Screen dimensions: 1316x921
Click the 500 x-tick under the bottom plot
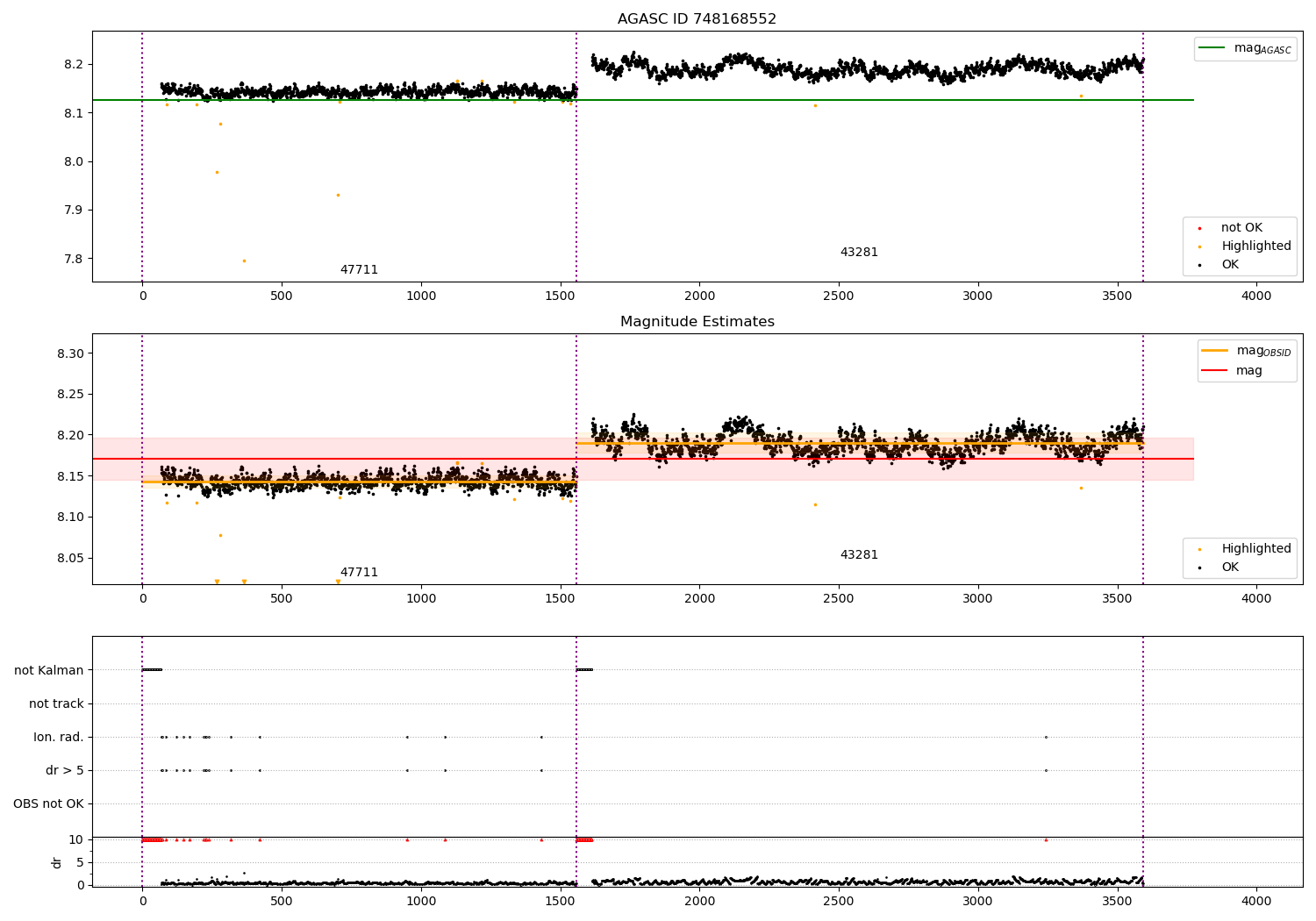click(x=282, y=902)
